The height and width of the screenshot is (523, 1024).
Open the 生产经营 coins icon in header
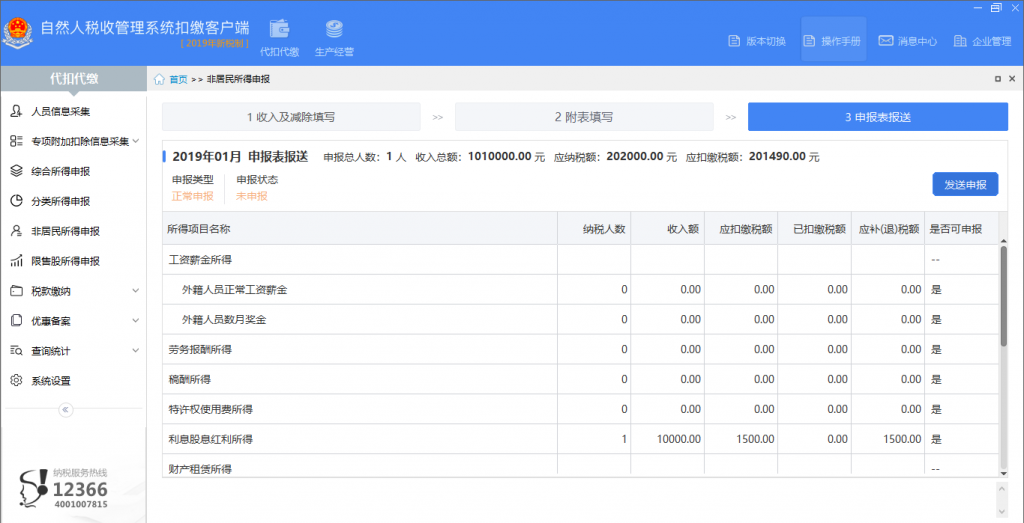click(334, 29)
